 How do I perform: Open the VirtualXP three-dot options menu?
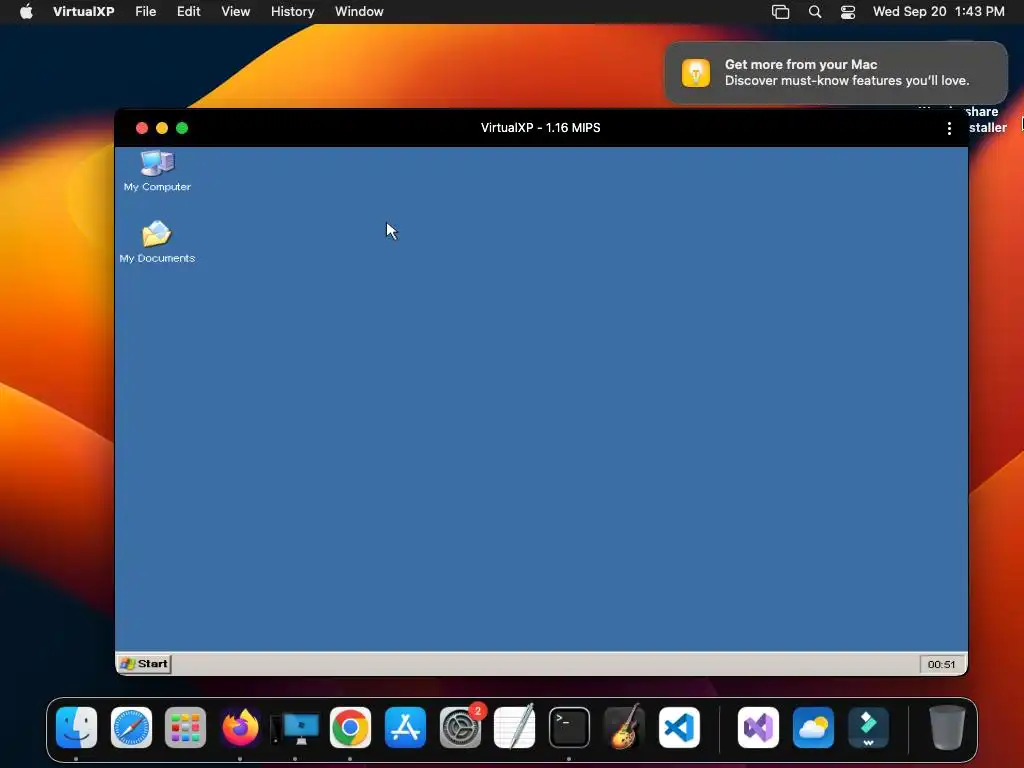[x=949, y=128]
